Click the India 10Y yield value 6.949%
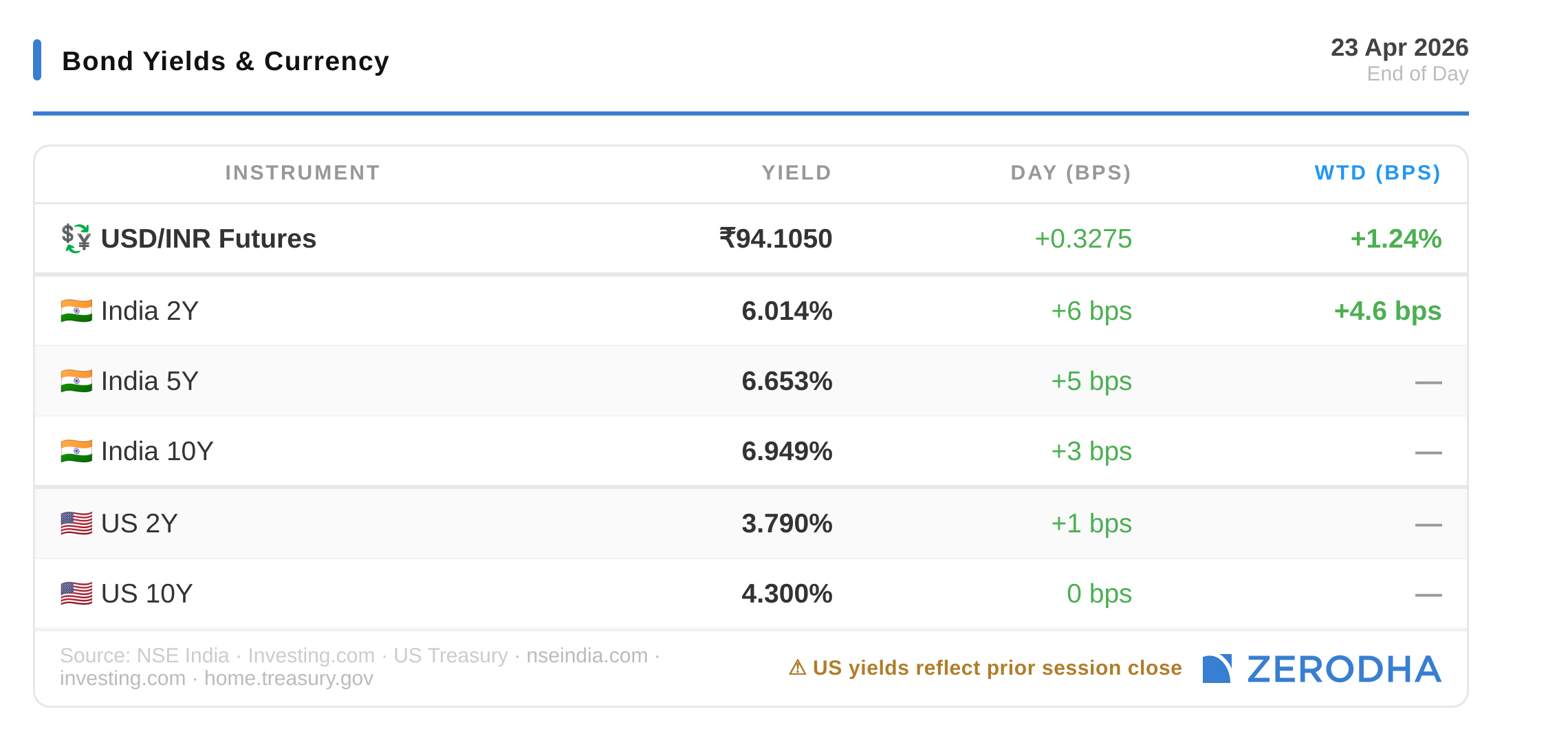The image size is (1568, 749). [x=787, y=451]
